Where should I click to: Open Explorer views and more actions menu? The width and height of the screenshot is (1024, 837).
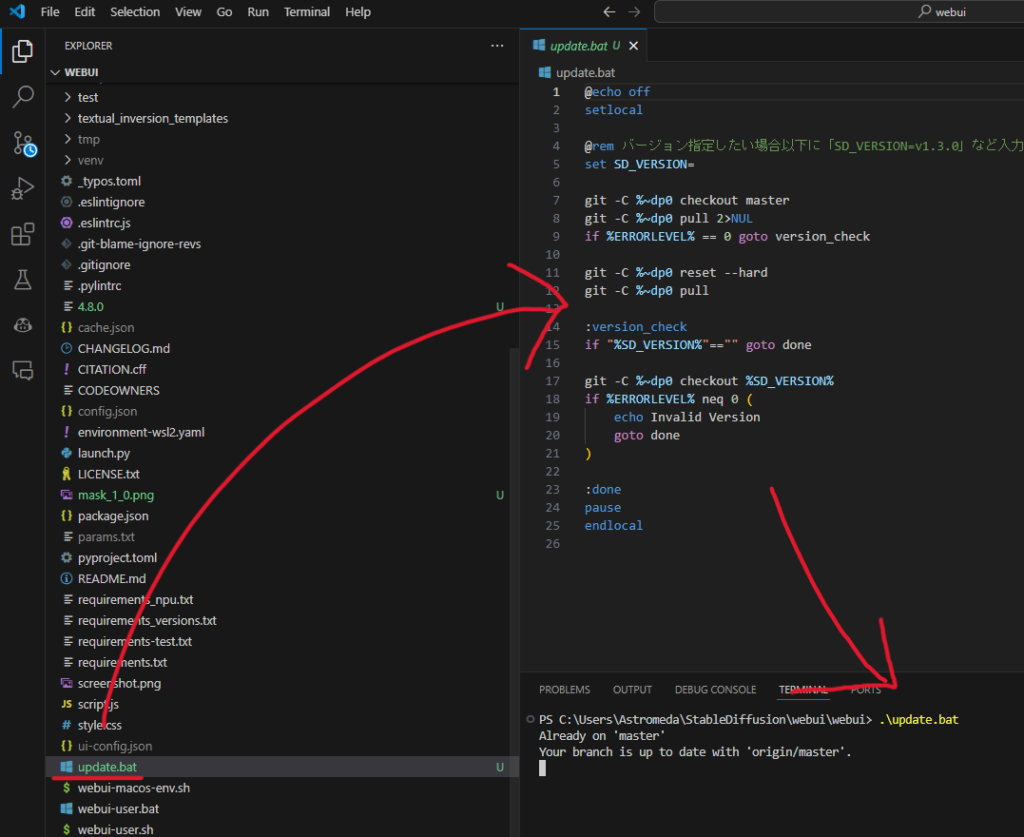tap(497, 46)
